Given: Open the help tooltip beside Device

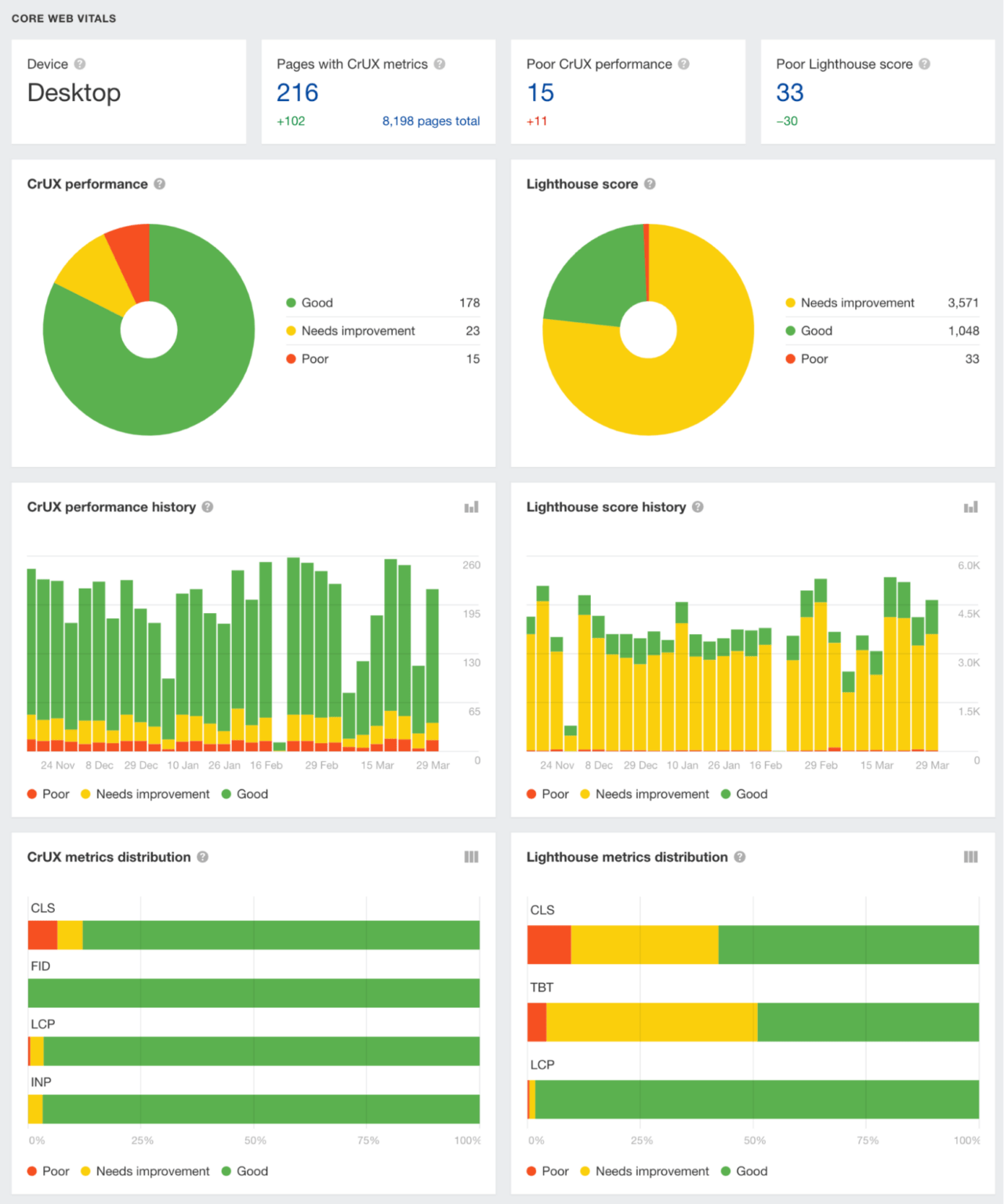Looking at the screenshot, I should click(x=80, y=63).
